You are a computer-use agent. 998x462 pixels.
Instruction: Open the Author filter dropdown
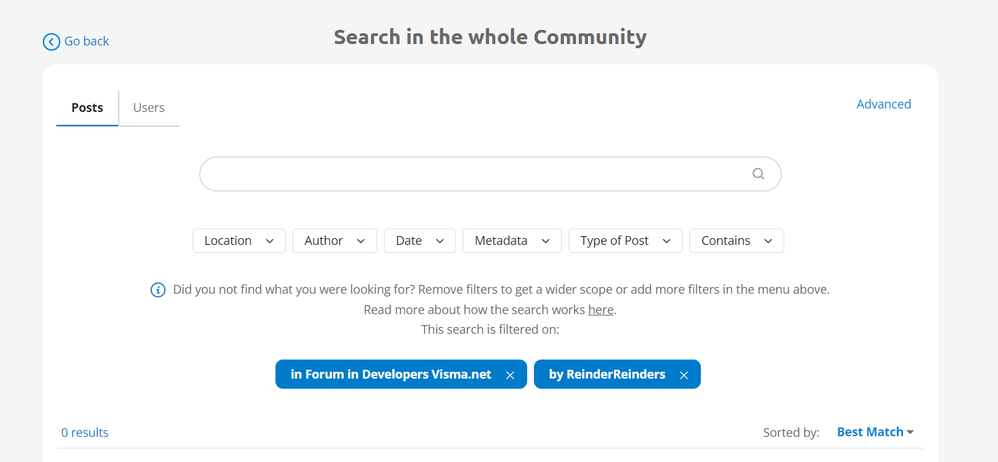[334, 241]
